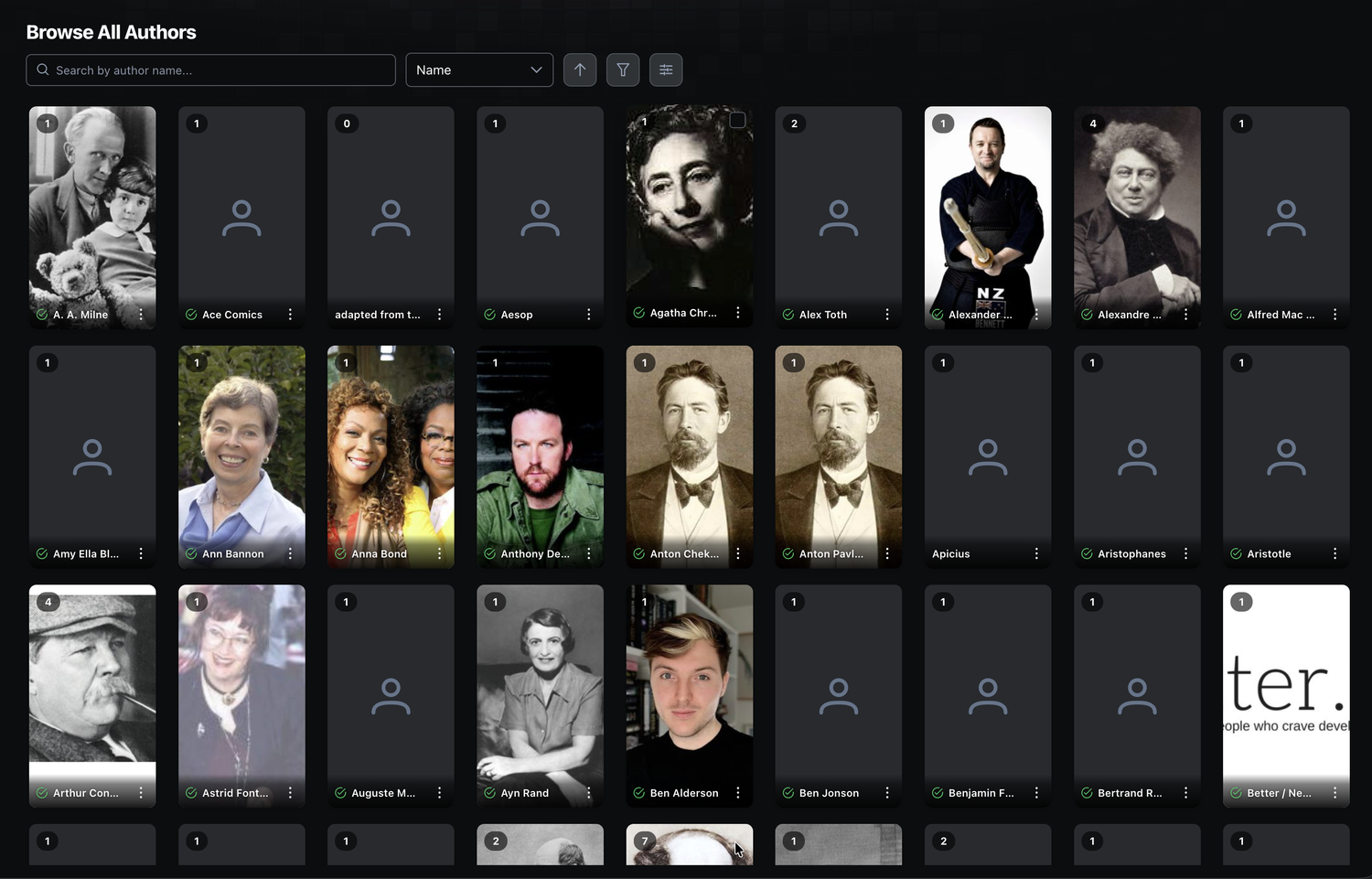Click the author name 'Ben Jonson'
1372x879 pixels.
pos(830,793)
